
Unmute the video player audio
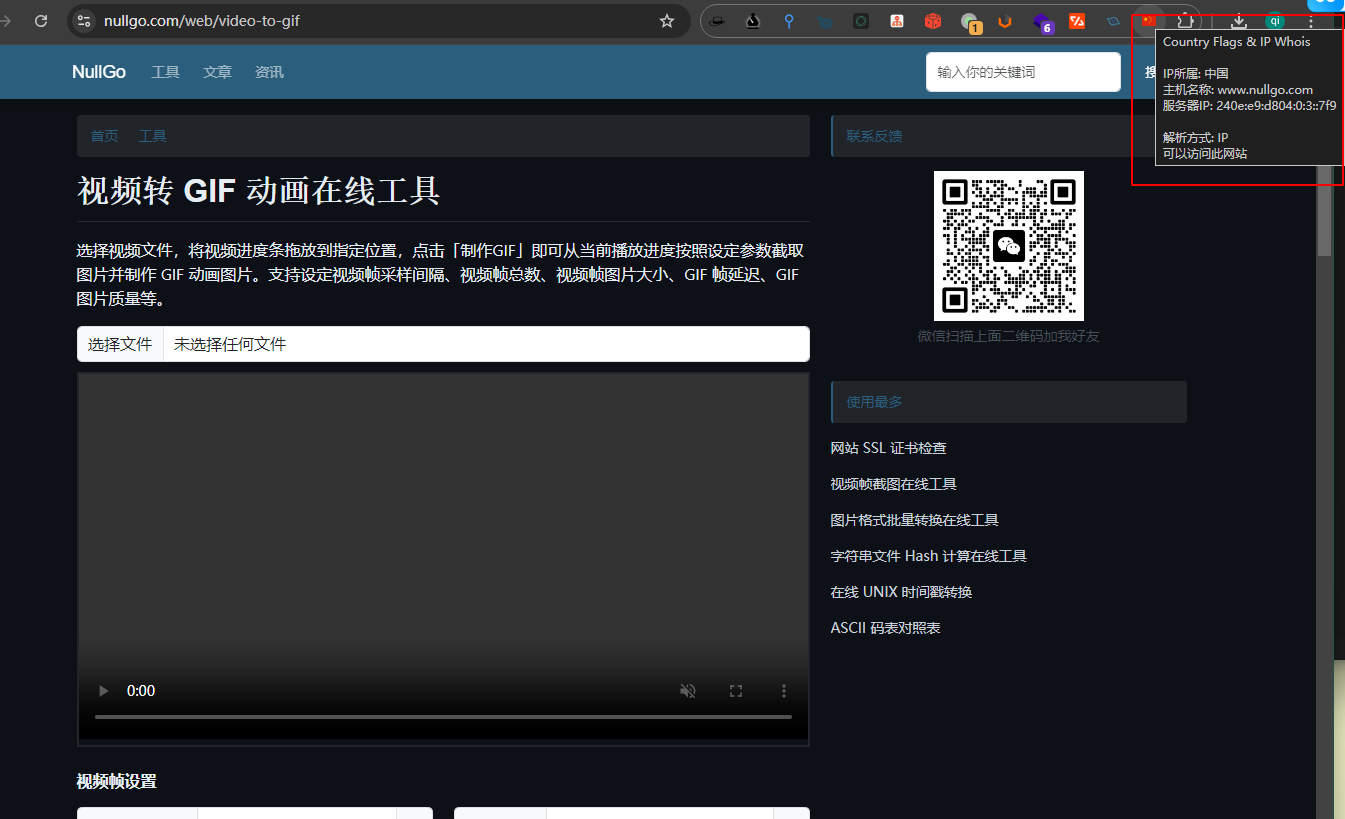tap(687, 690)
